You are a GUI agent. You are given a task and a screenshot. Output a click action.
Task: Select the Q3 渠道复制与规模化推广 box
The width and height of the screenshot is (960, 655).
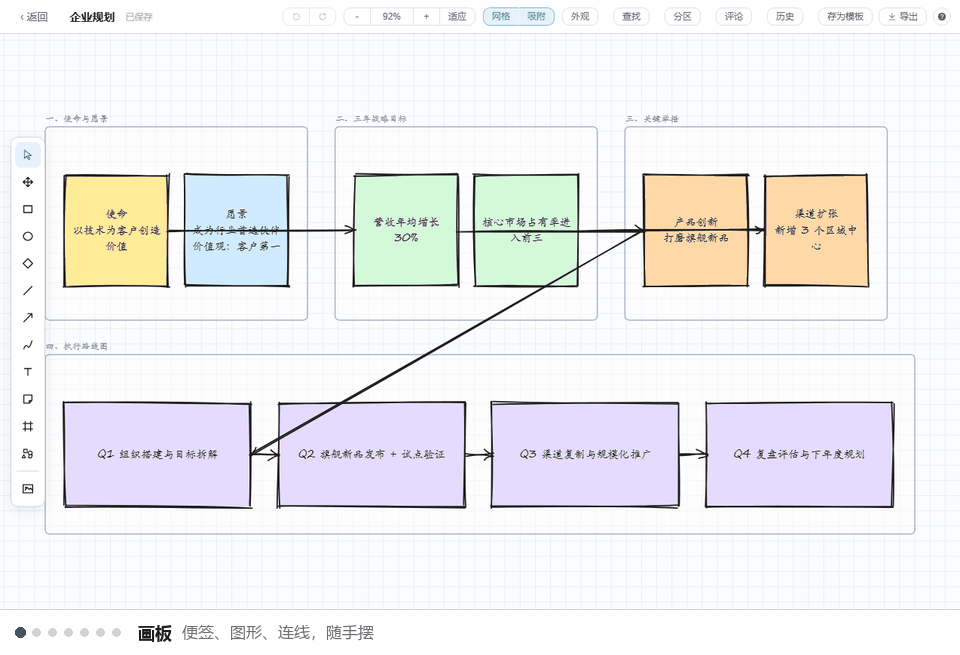(x=585, y=454)
